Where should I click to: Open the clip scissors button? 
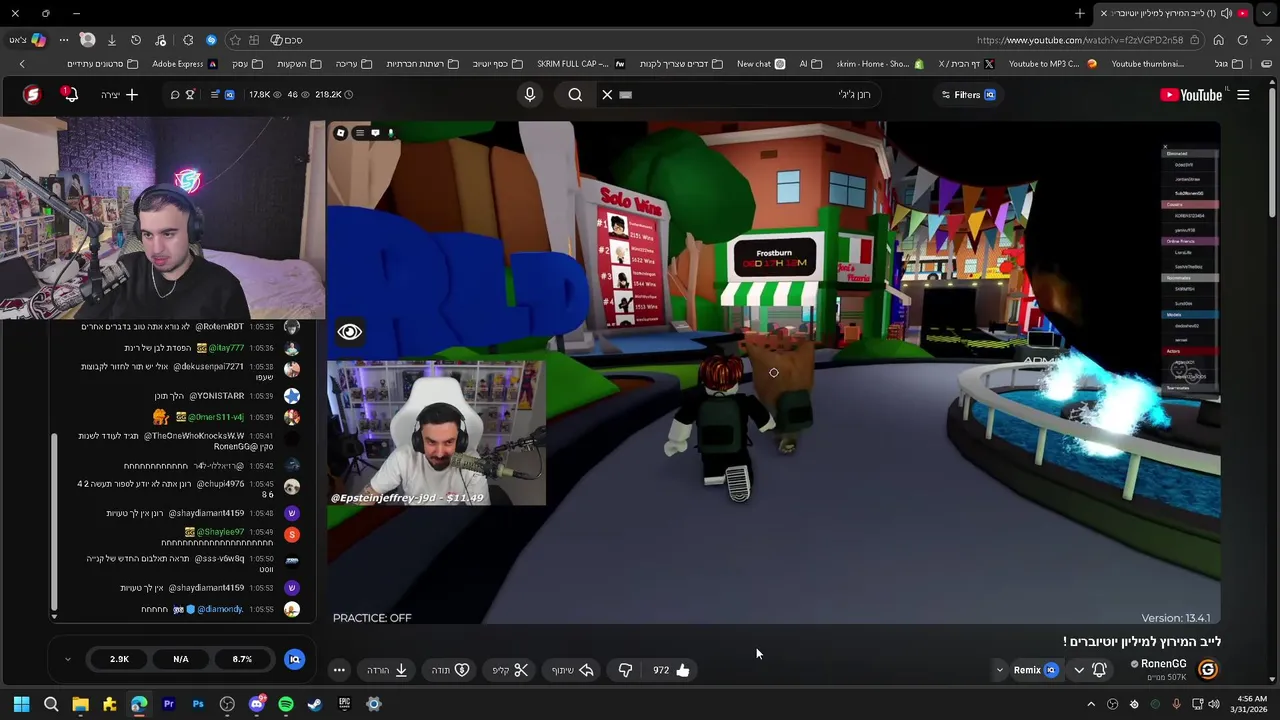(511, 670)
